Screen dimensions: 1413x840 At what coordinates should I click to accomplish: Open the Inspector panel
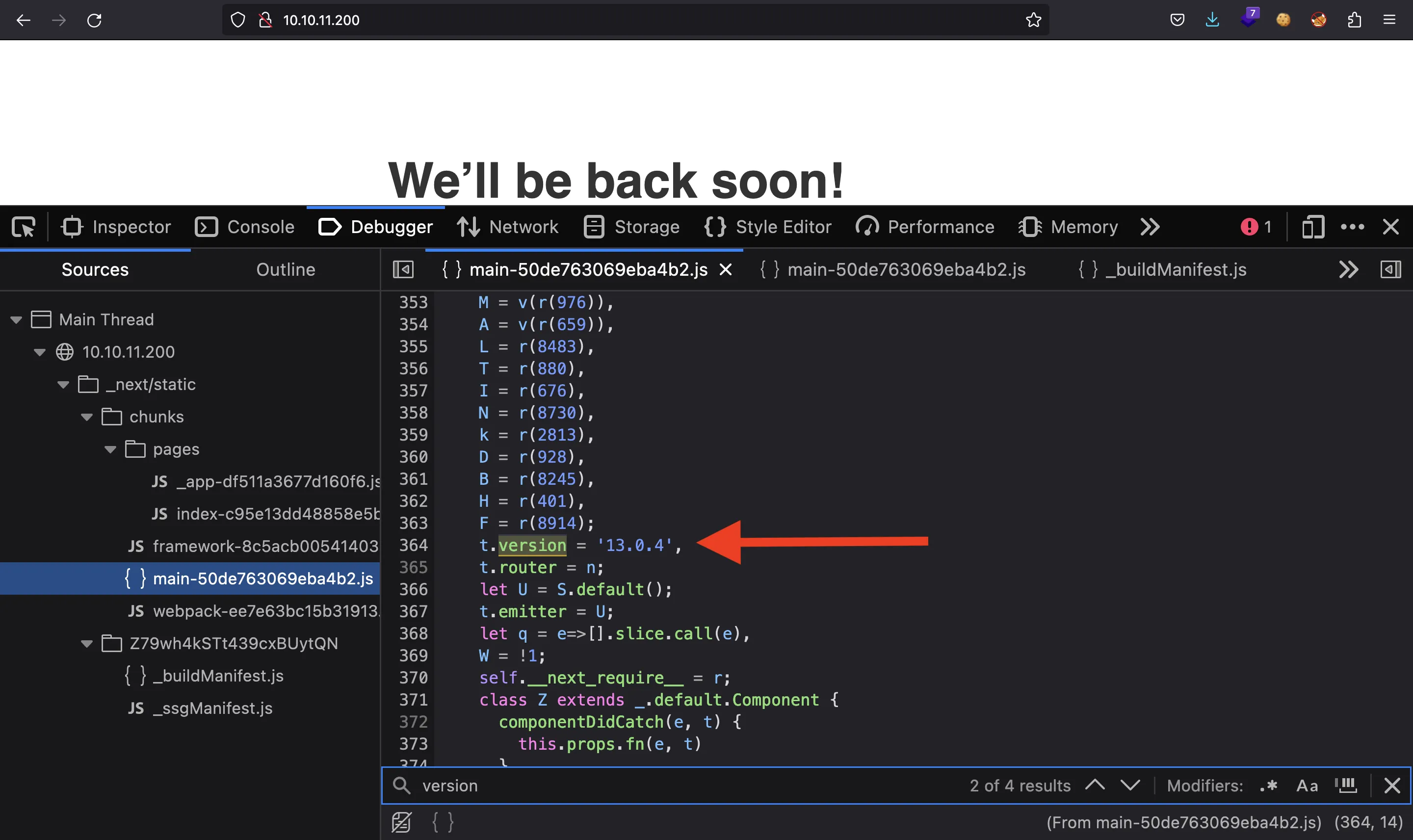(116, 227)
